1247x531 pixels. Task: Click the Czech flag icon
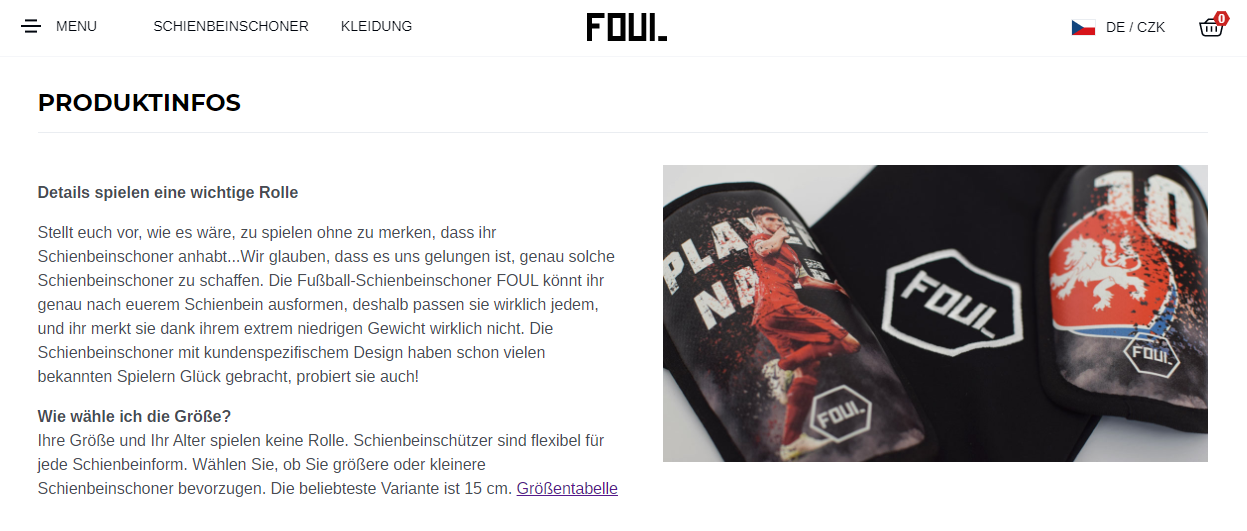[1083, 27]
